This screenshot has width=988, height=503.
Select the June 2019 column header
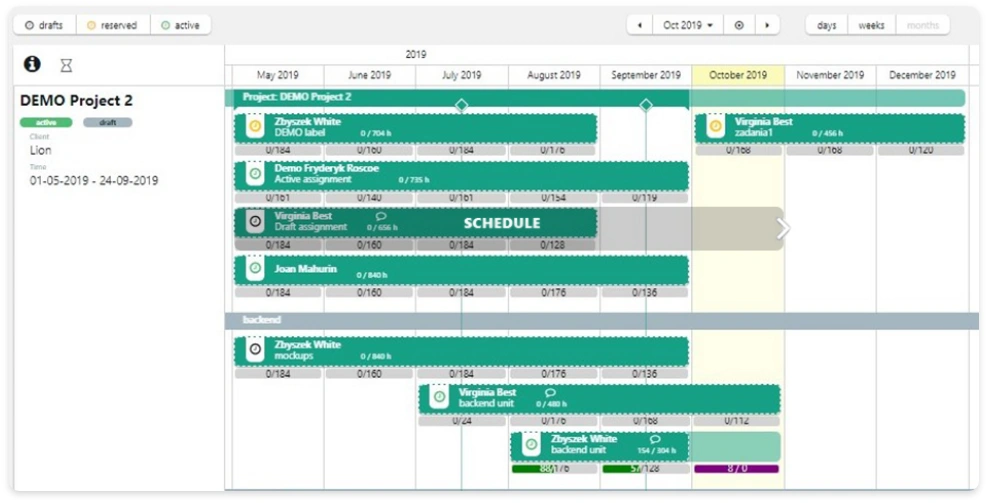369,75
